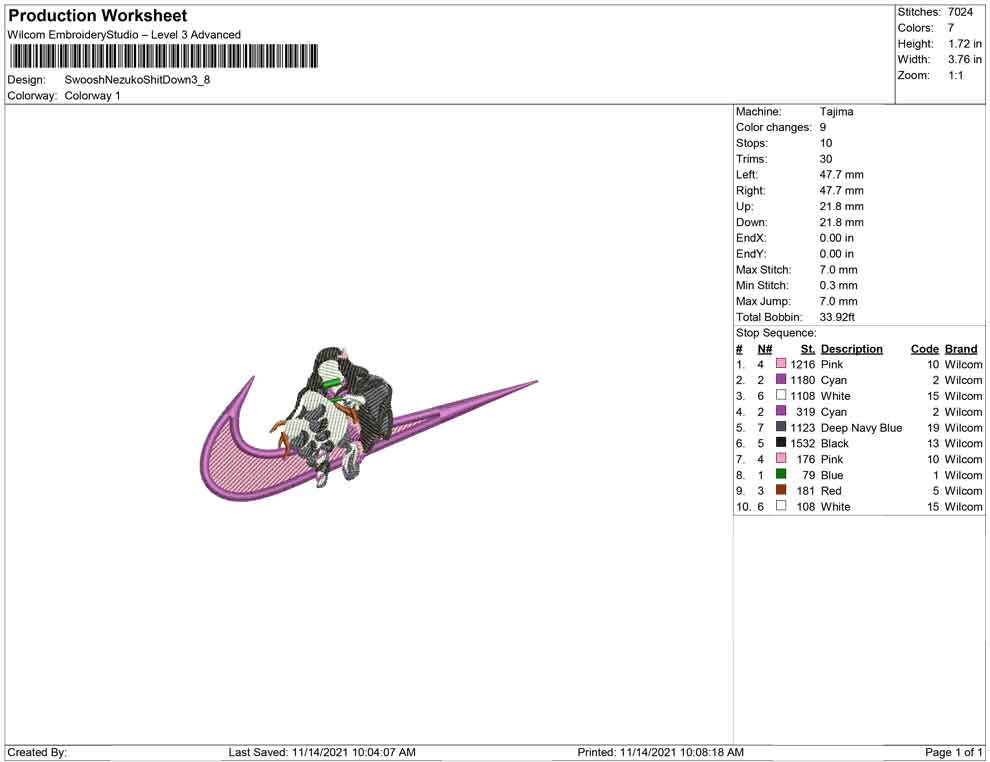
Task: Click the white swatch in stop row 10
Action: 781,506
